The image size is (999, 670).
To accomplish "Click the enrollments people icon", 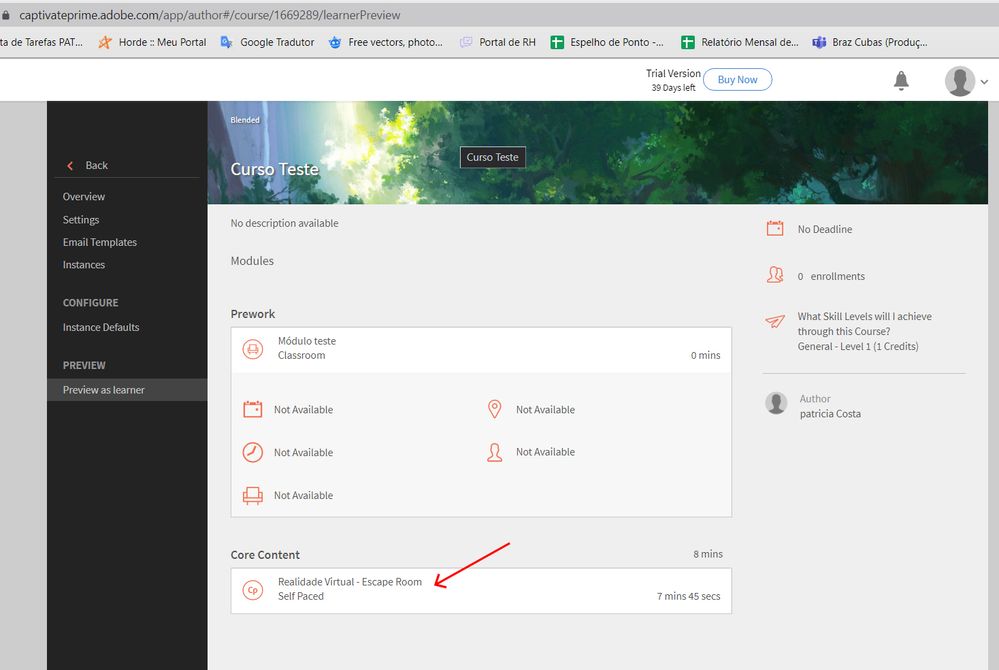I will [x=775, y=275].
